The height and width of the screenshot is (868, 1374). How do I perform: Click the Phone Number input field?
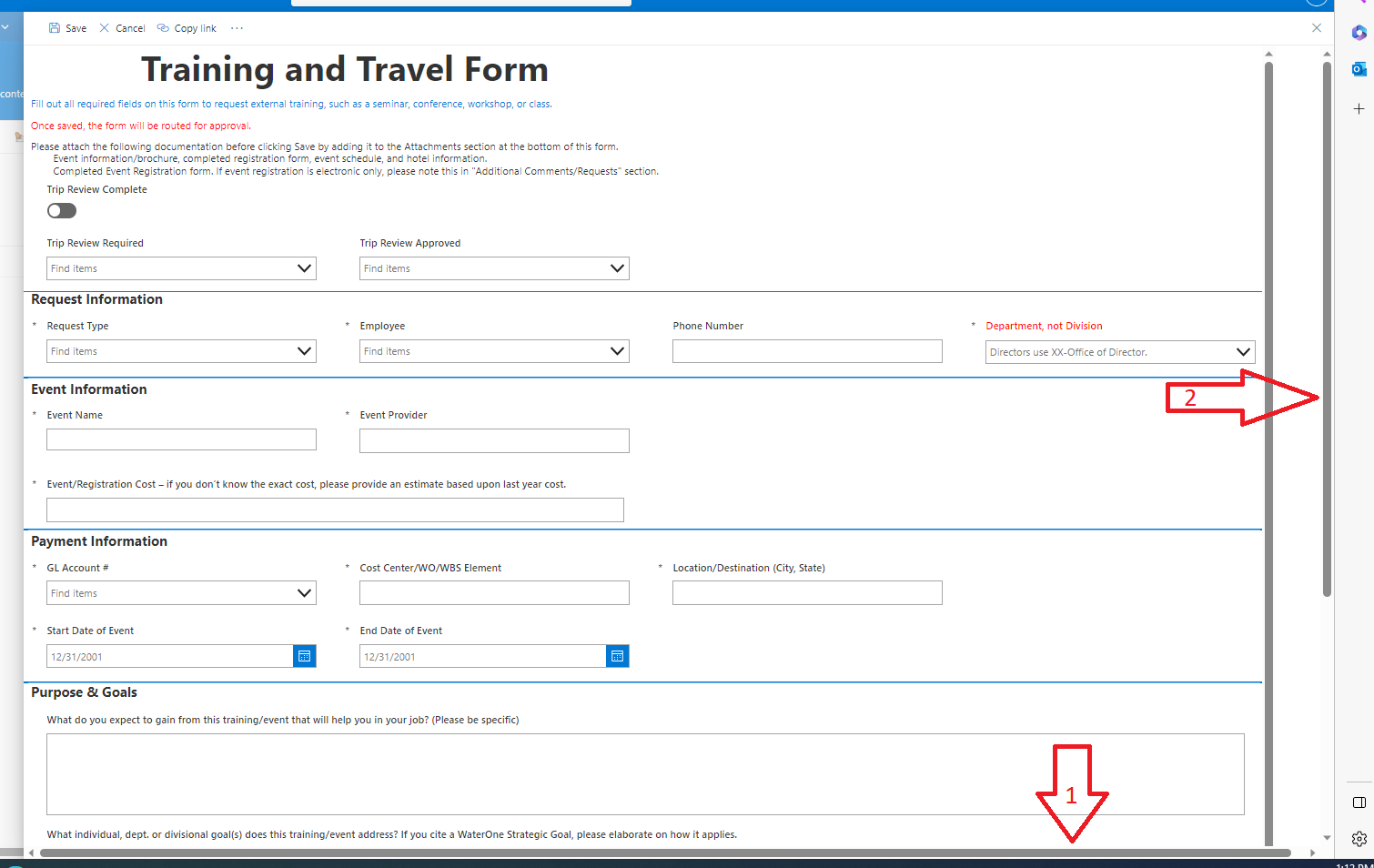(x=806, y=351)
